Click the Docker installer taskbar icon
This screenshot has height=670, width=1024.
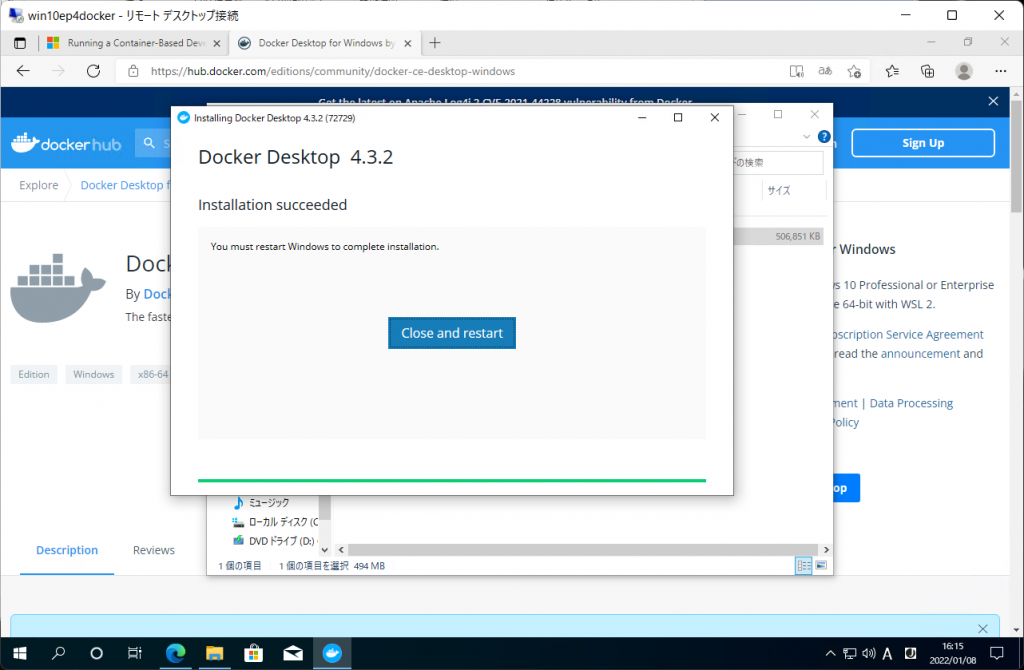[x=332, y=653]
